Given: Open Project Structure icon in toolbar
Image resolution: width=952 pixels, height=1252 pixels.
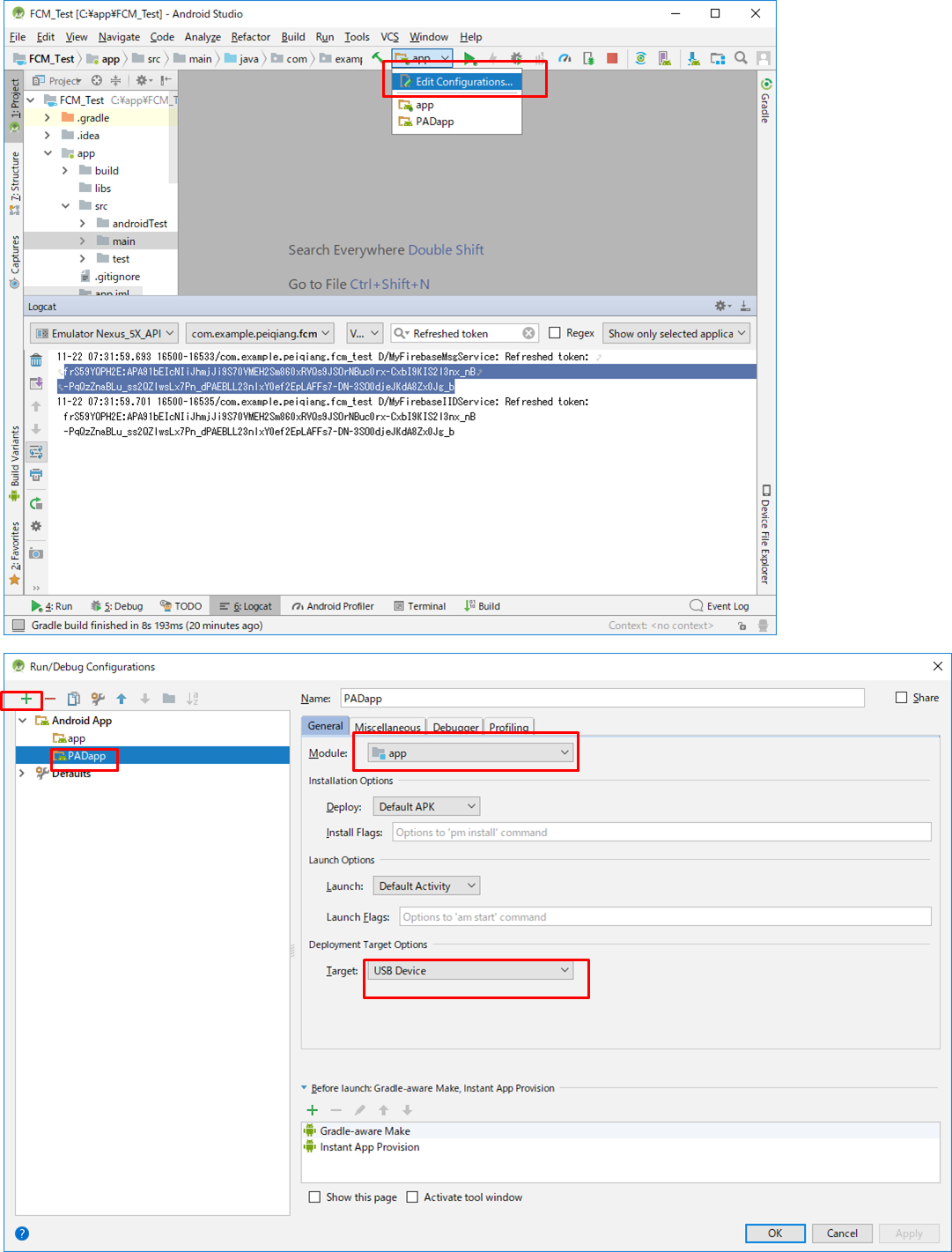Looking at the screenshot, I should pos(718,58).
